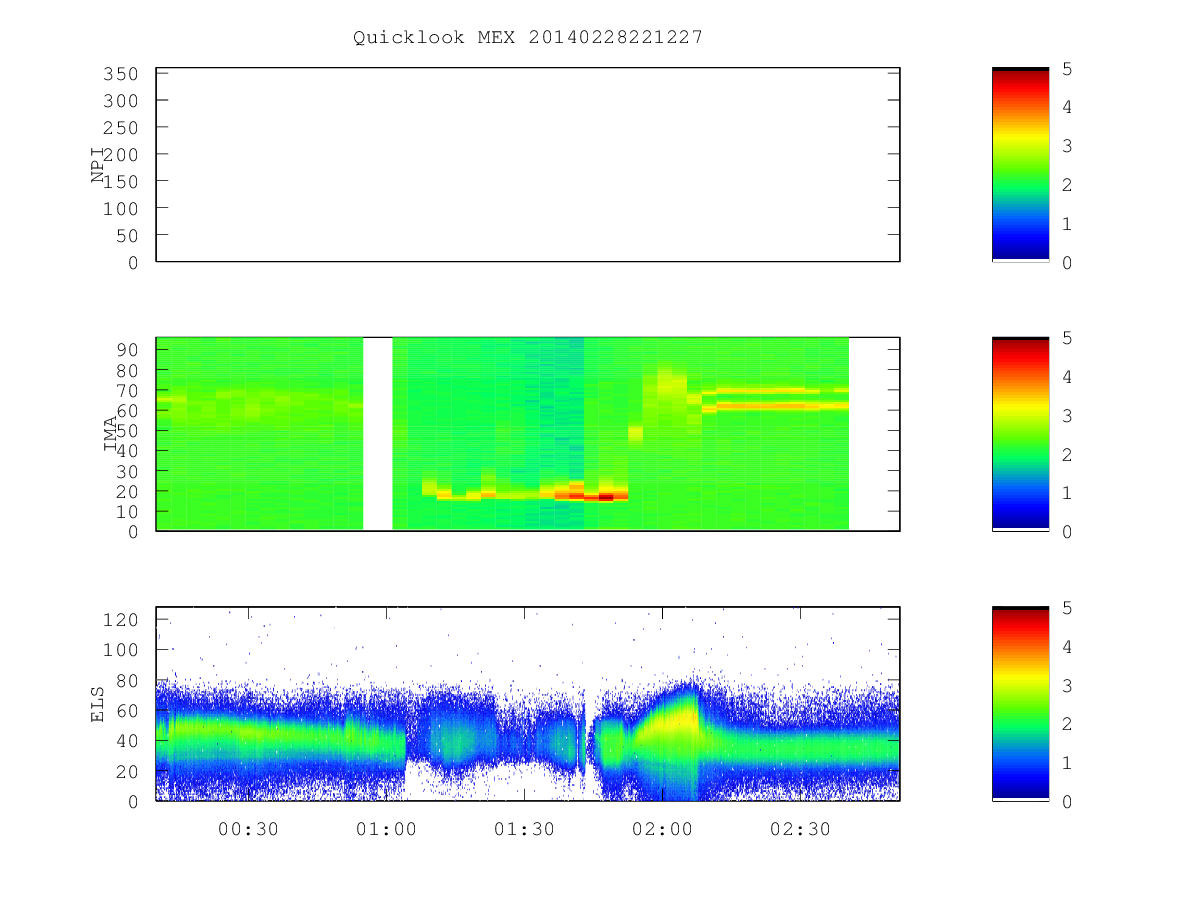The width and height of the screenshot is (1200, 900).
Task: Click the 3 label on NPI color bar
Action: pyautogui.click(x=1068, y=146)
